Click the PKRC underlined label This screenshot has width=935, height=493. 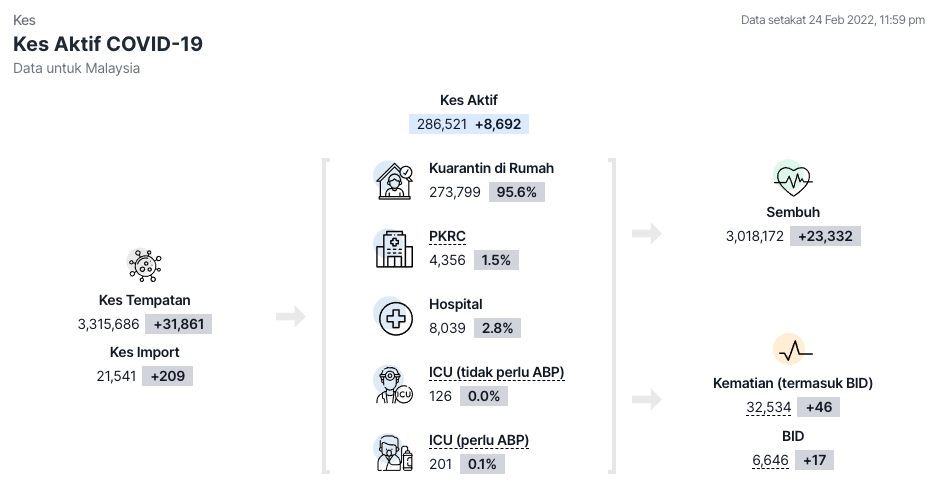point(447,236)
